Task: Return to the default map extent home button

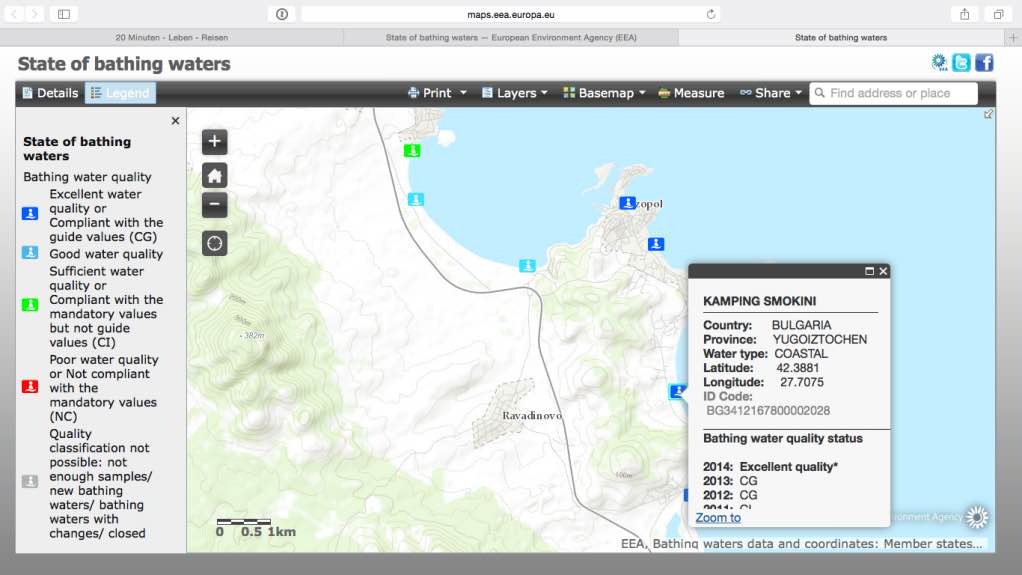Action: pyautogui.click(x=214, y=175)
